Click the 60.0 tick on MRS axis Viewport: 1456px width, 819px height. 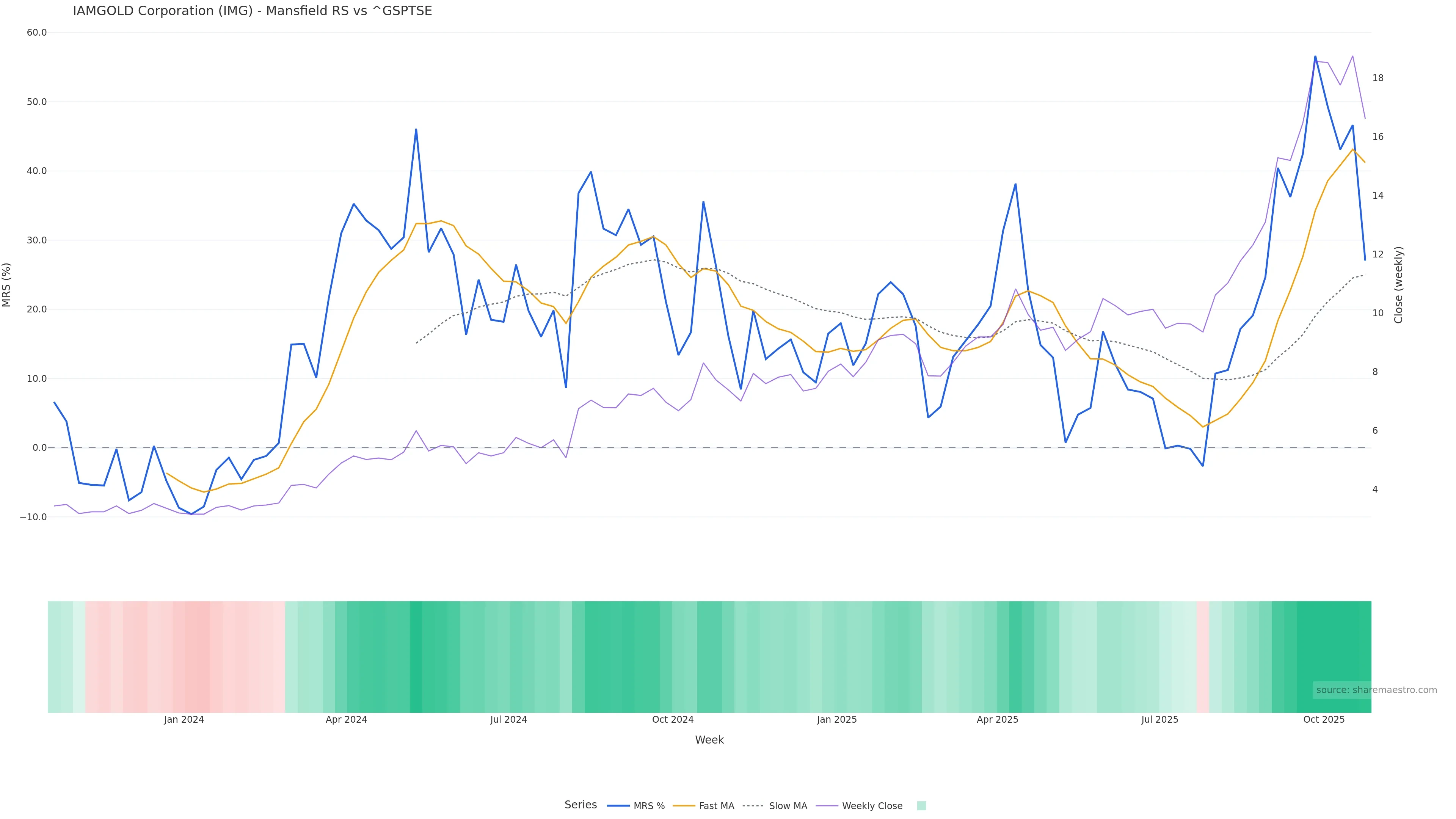(37, 33)
